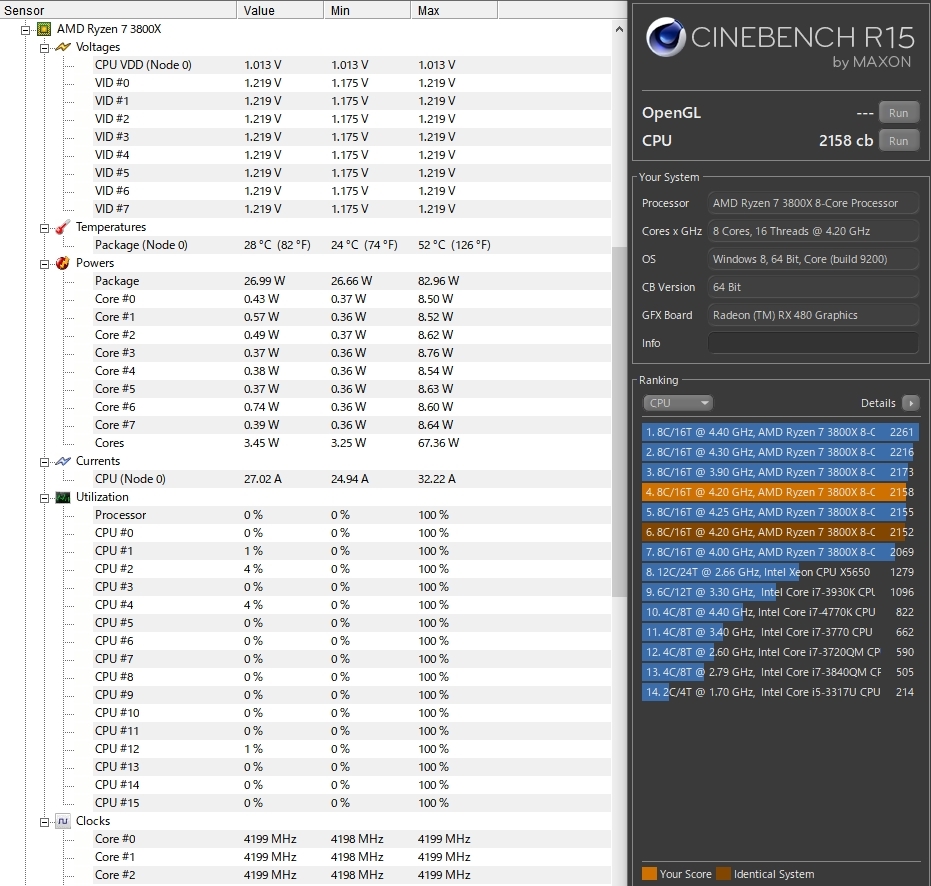Select the VID #7 voltage row
This screenshot has height=886, width=931.
pyautogui.click(x=352, y=208)
